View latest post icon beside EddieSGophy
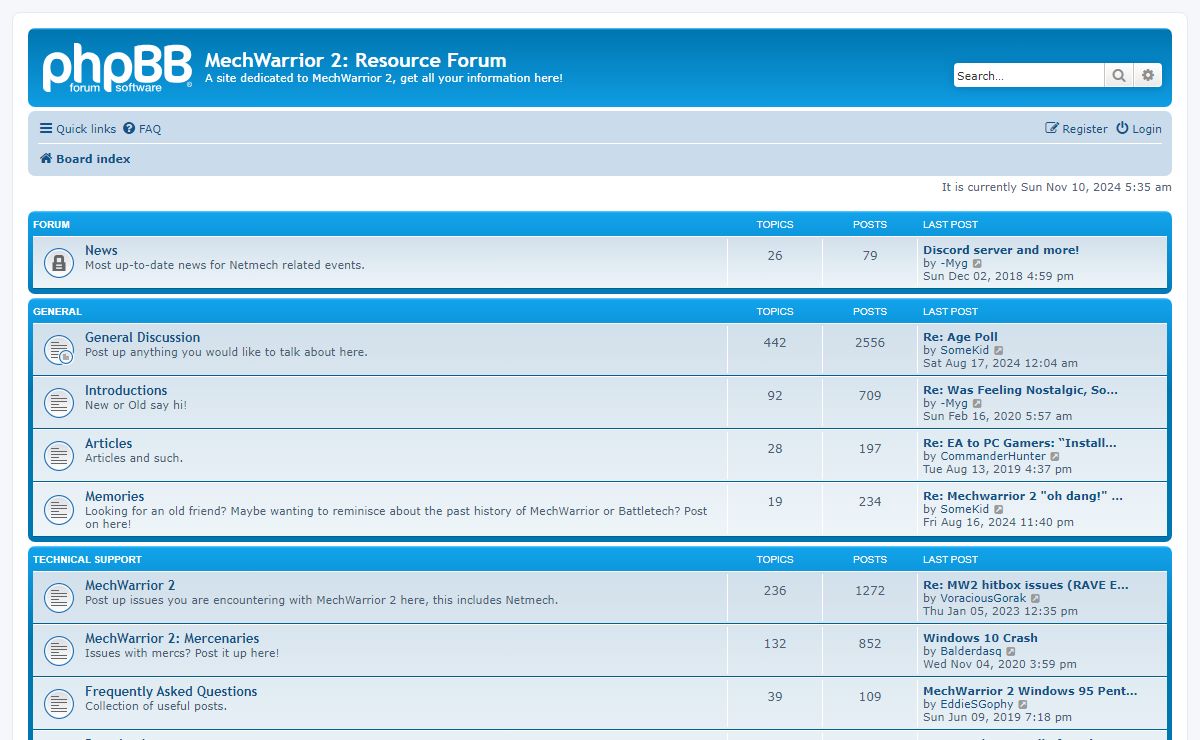Viewport: 1200px width, 740px height. 1023,705
